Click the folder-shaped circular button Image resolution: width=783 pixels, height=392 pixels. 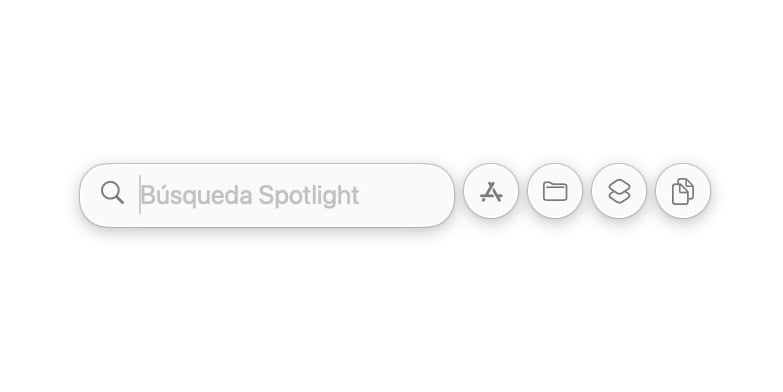coord(555,191)
